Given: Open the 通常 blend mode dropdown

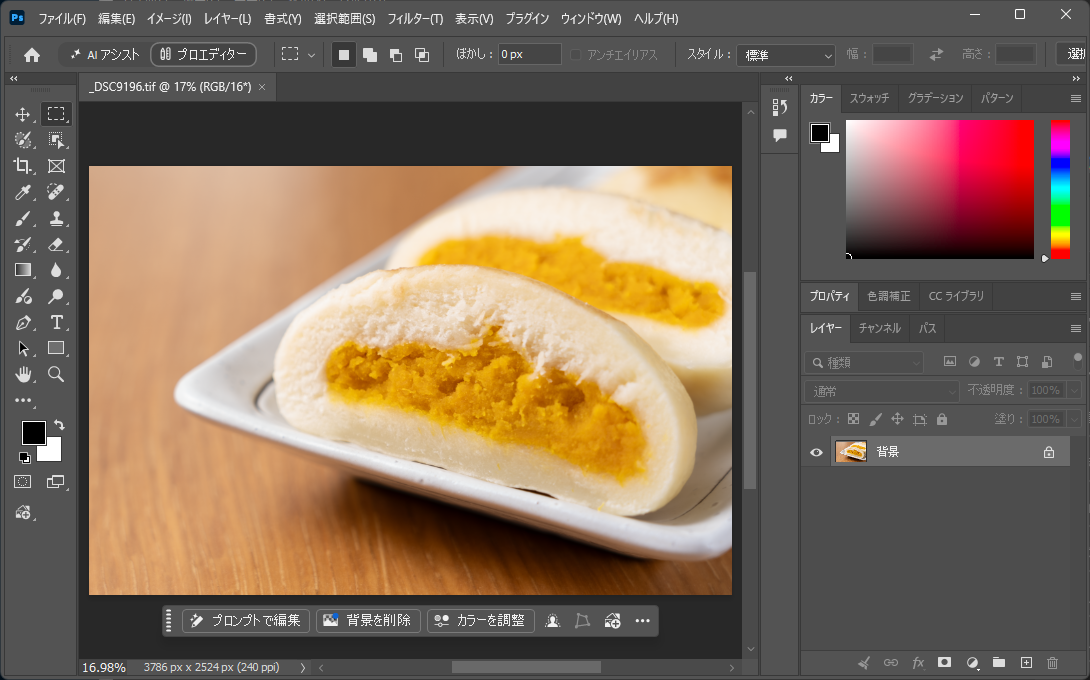Looking at the screenshot, I should point(882,391).
